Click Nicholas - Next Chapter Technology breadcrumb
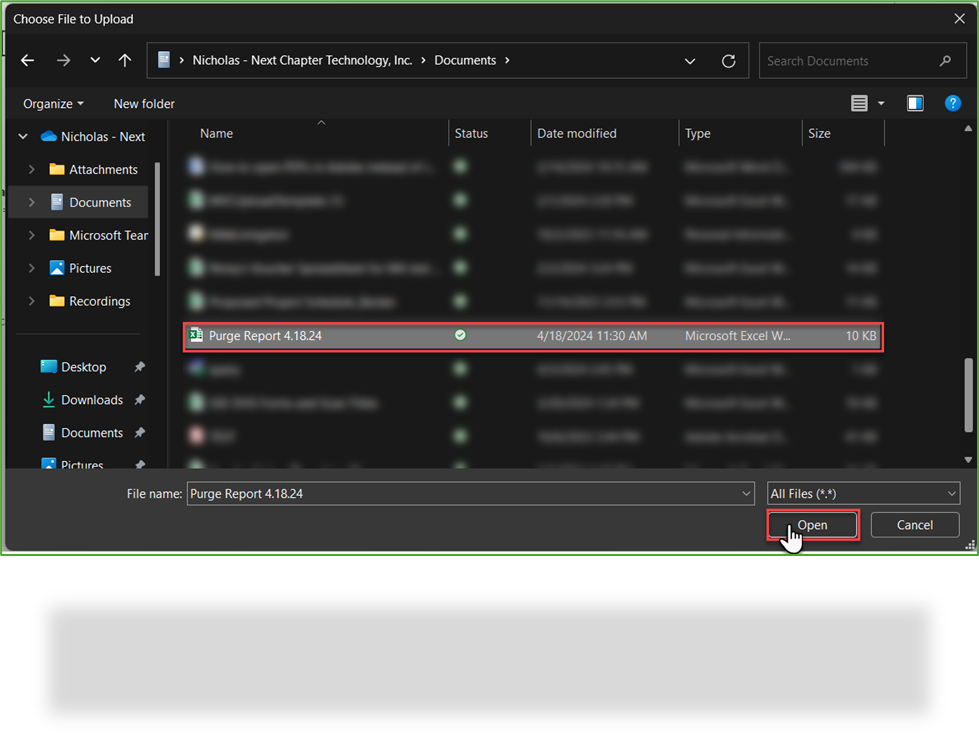 point(302,61)
